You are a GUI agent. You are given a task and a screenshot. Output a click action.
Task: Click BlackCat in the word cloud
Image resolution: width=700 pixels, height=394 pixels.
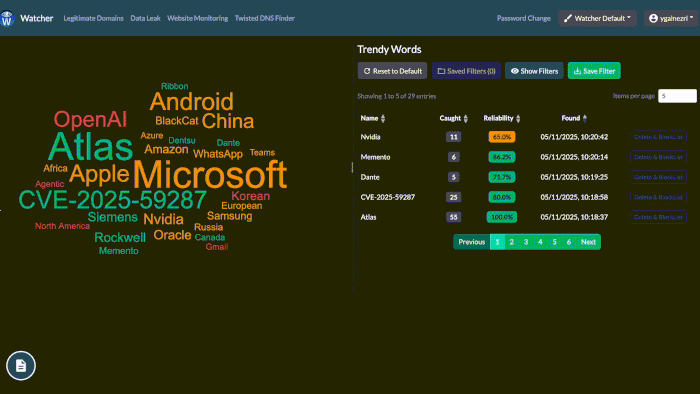pos(177,121)
